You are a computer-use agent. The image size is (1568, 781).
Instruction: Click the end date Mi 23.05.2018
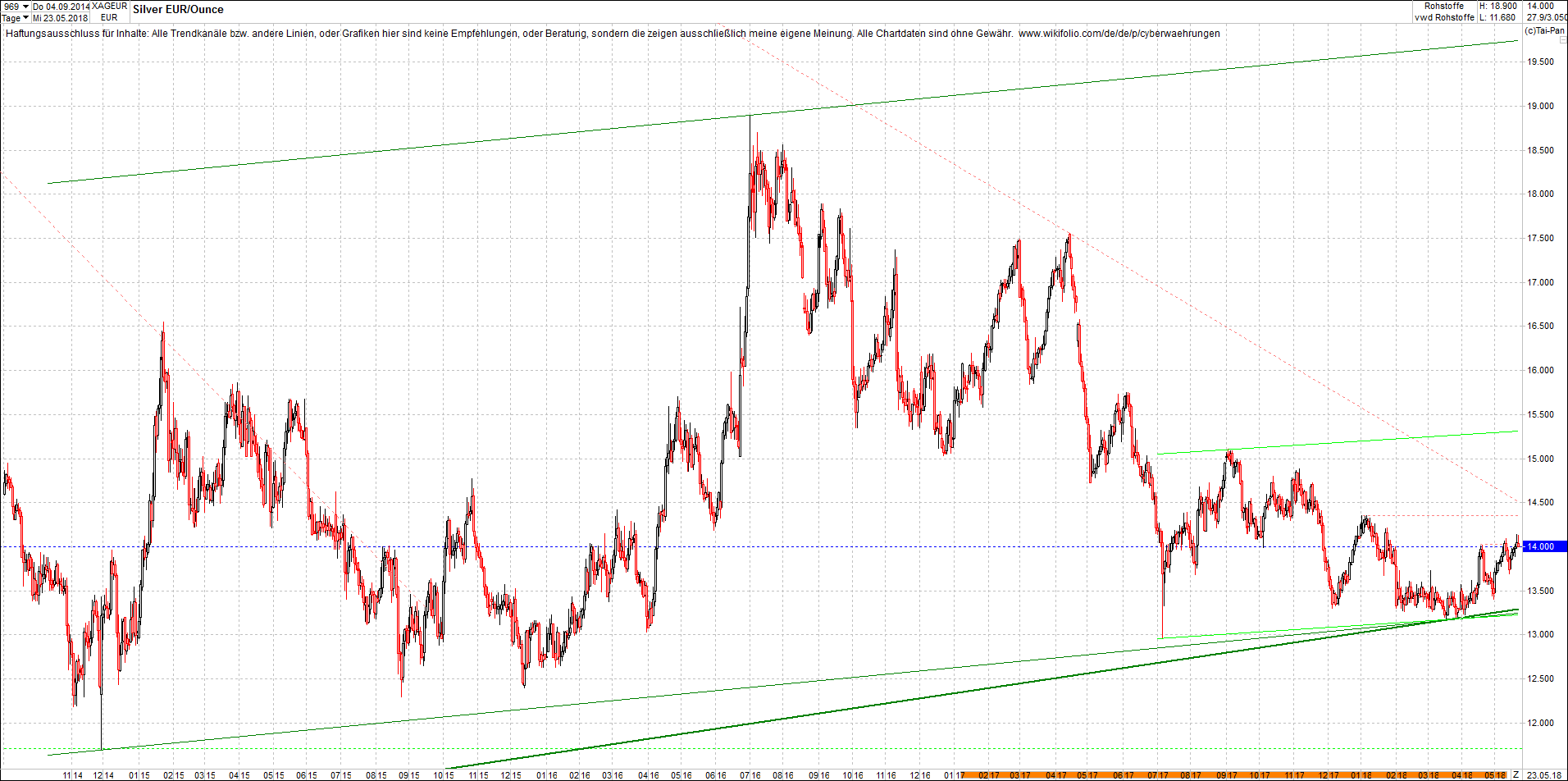pos(61,18)
